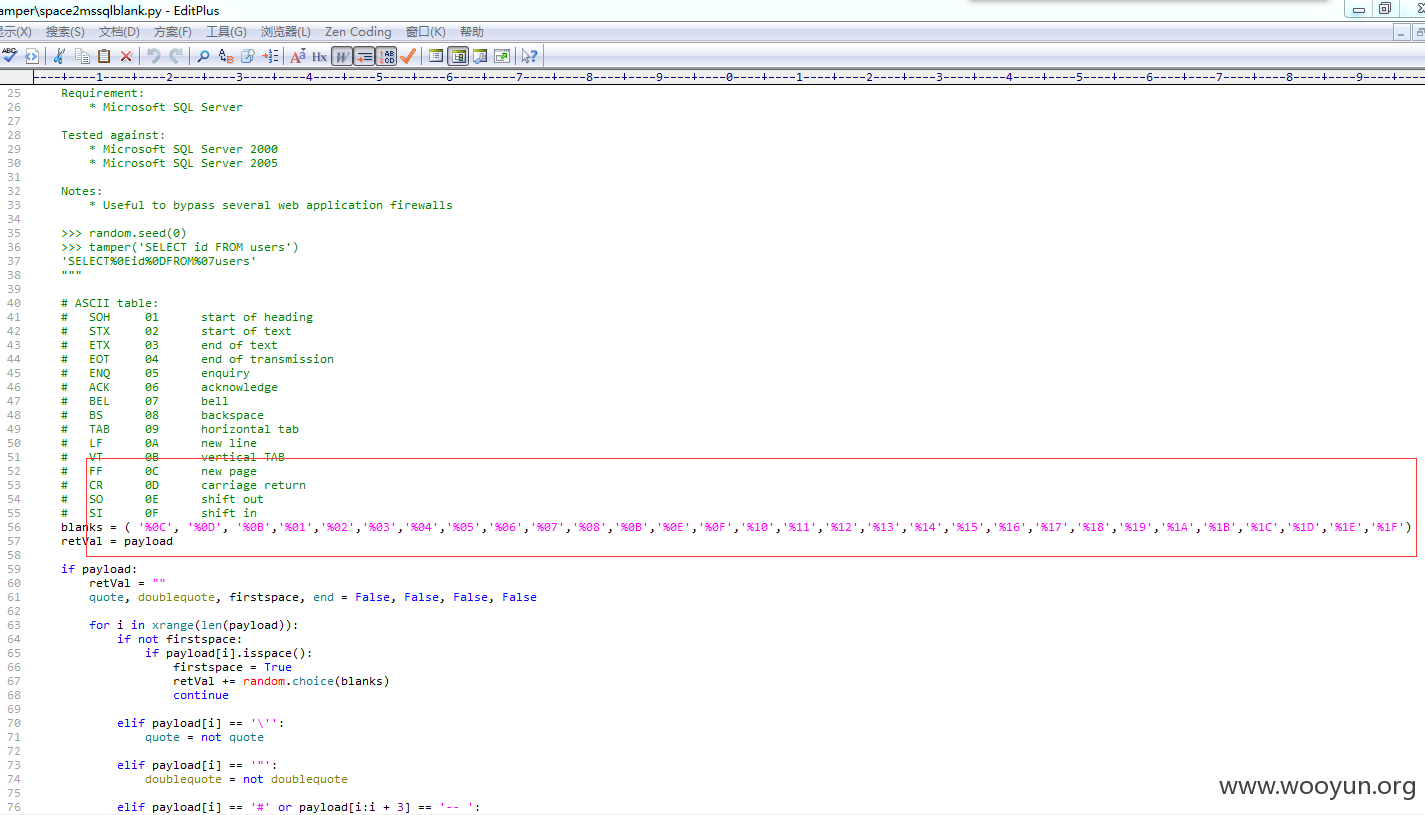This screenshot has width=1425, height=815.
Task: Click the 'Tested against:' line
Action: click(113, 135)
